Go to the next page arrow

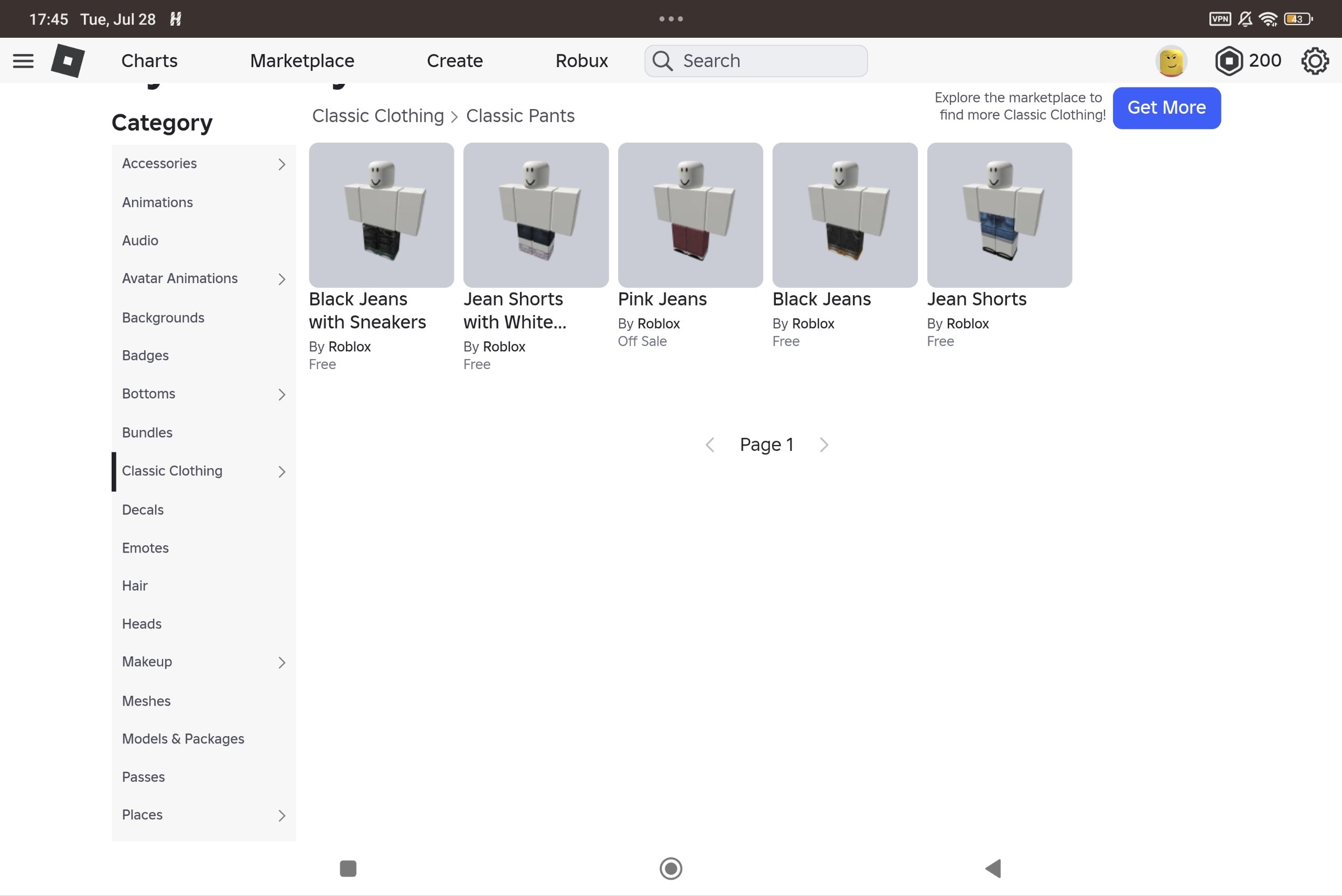tap(824, 445)
